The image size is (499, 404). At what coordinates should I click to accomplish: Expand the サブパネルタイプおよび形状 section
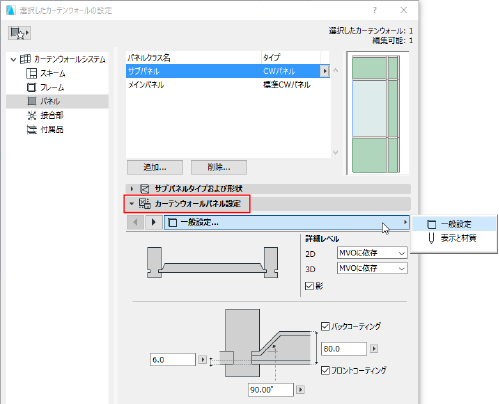point(132,189)
